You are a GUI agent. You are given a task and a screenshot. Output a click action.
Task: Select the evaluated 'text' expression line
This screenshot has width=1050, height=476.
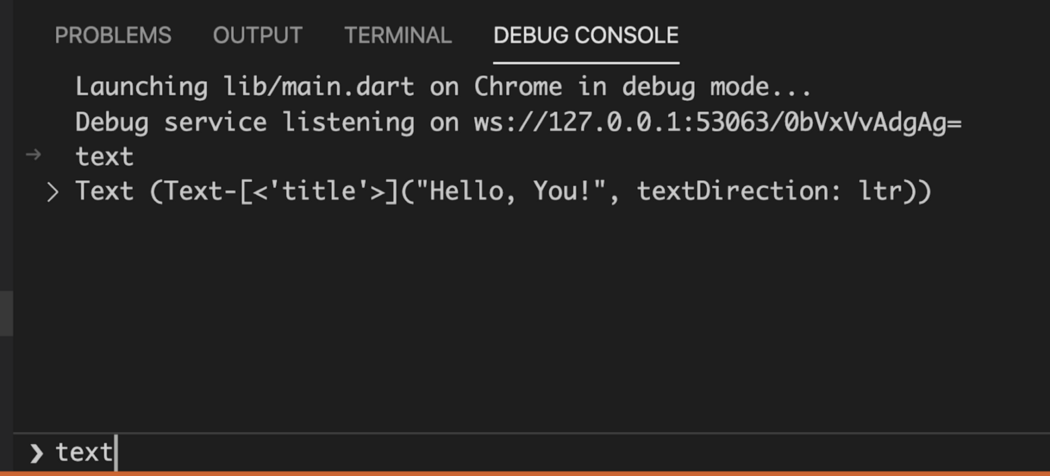coord(104,157)
